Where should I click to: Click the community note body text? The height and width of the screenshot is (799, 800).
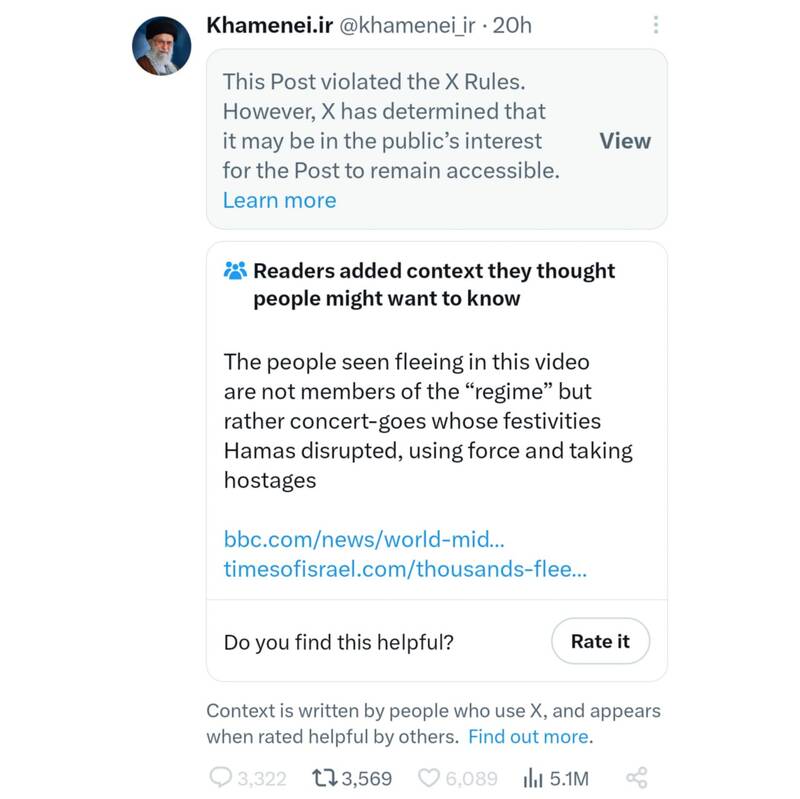pos(428,420)
